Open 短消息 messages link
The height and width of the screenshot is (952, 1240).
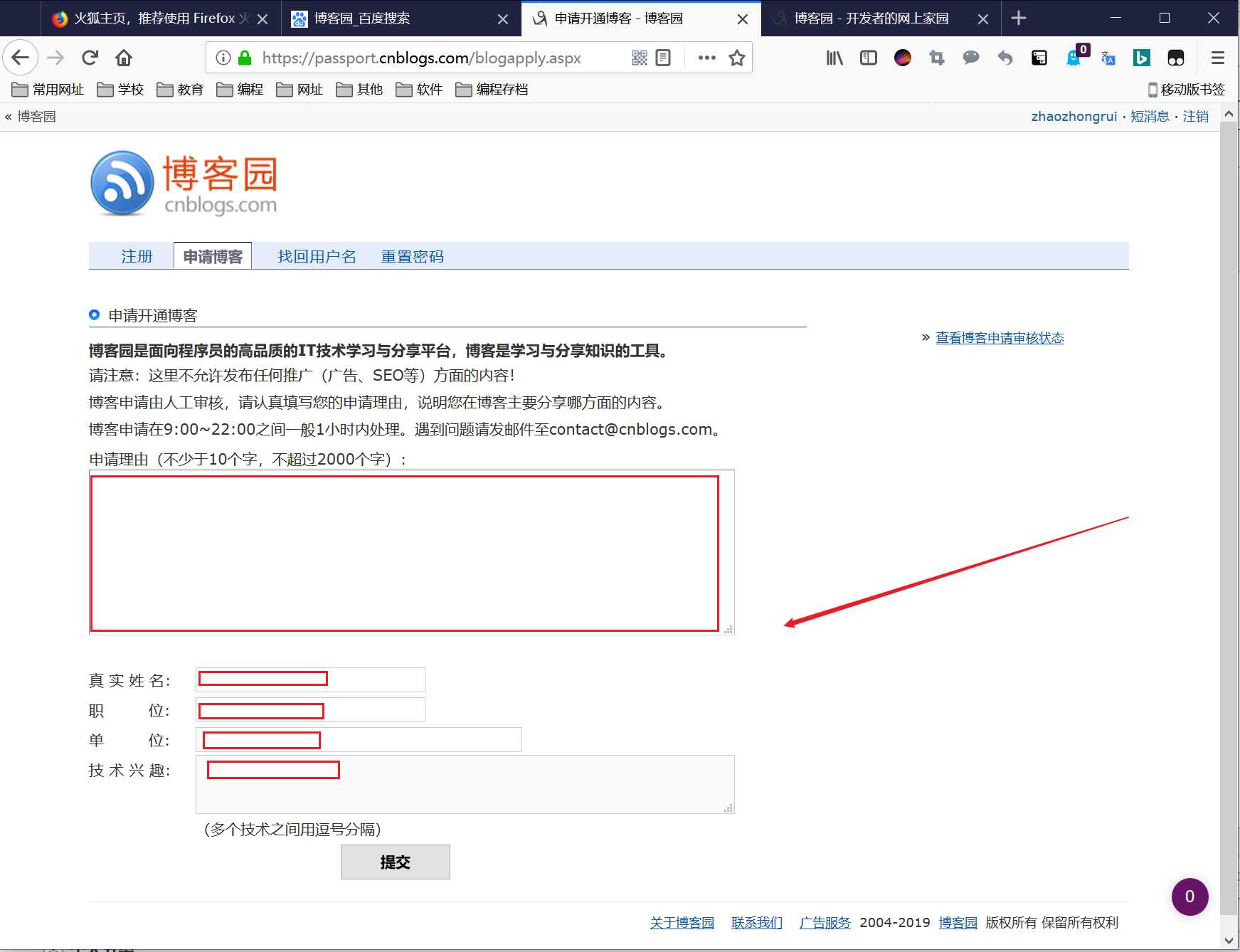(1150, 117)
